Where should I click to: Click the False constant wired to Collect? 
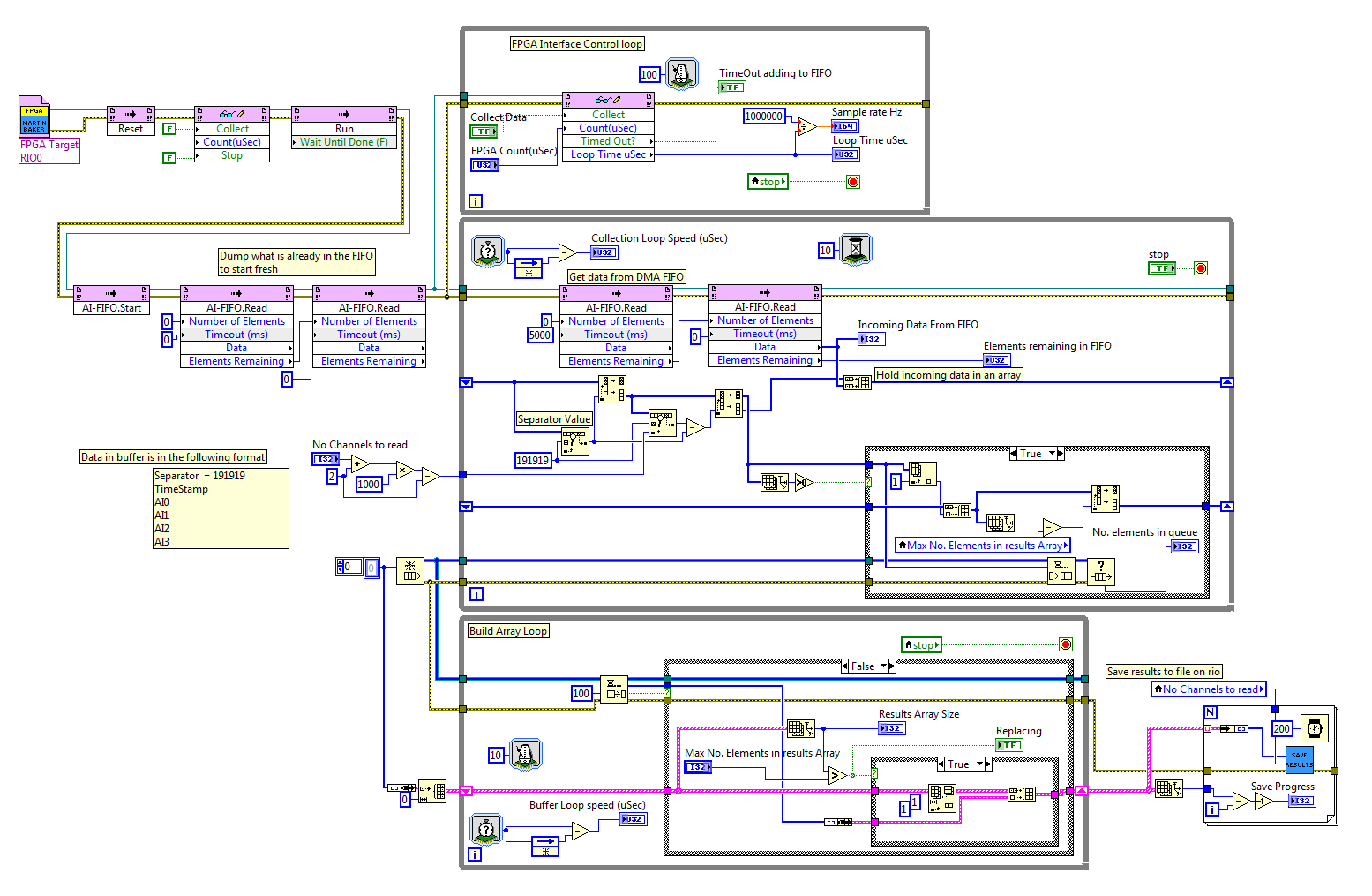pyautogui.click(x=170, y=129)
